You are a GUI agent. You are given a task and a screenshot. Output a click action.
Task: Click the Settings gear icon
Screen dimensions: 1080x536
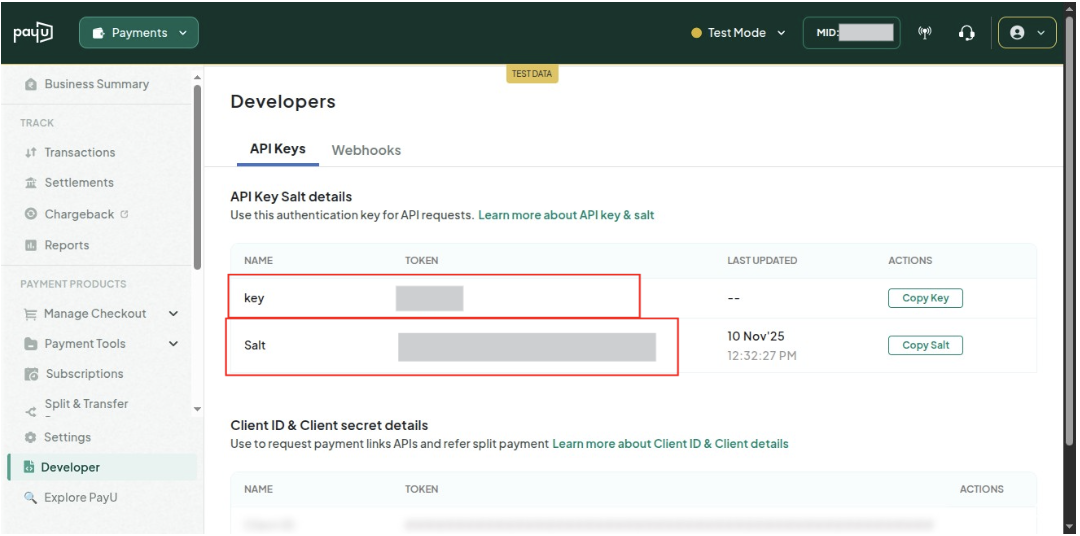pos(30,437)
